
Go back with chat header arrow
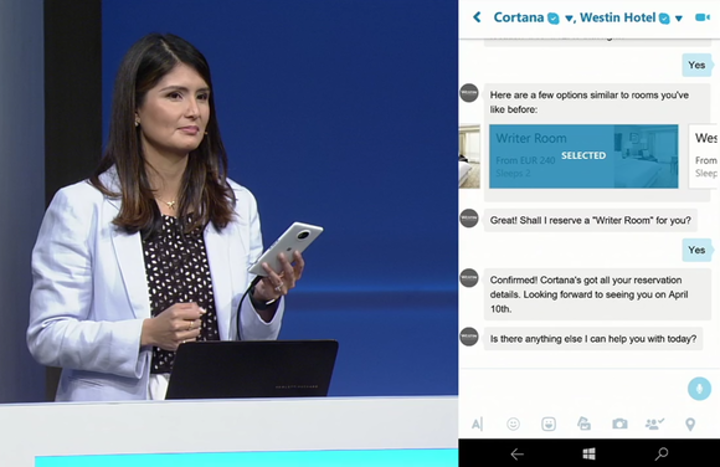(477, 17)
